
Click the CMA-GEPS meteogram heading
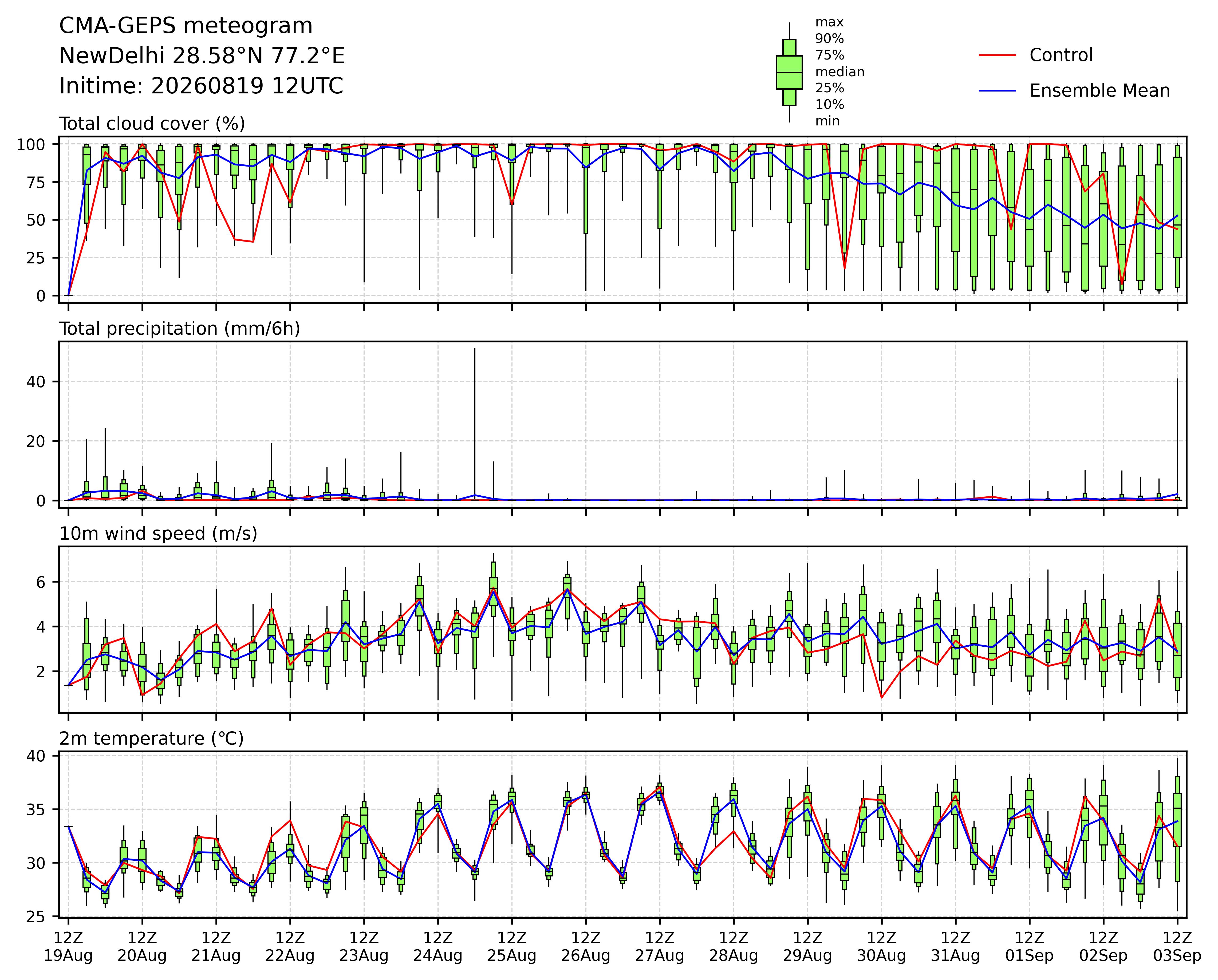pyautogui.click(x=186, y=26)
